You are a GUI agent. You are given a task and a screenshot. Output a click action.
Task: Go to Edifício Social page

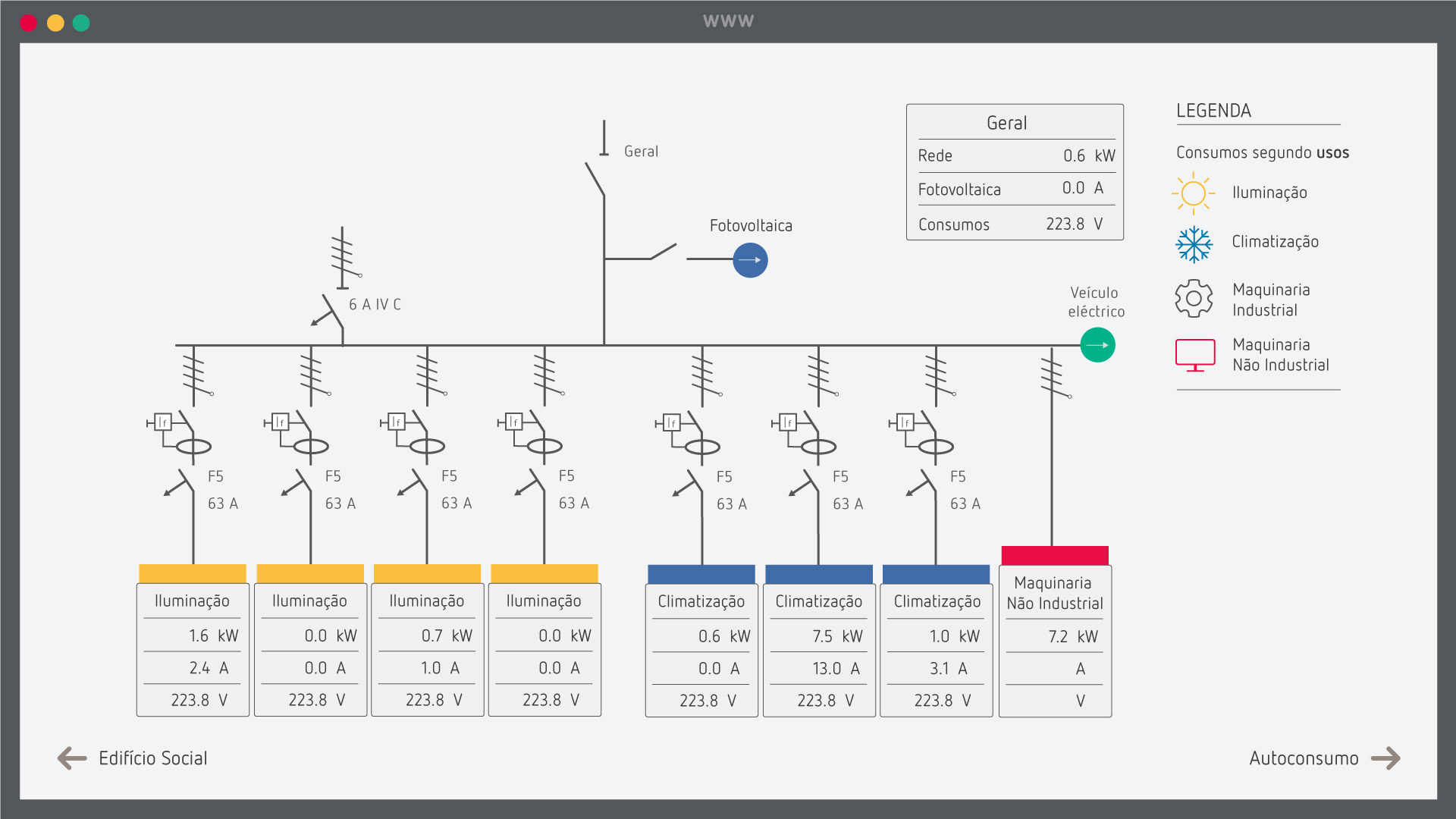pos(152,758)
